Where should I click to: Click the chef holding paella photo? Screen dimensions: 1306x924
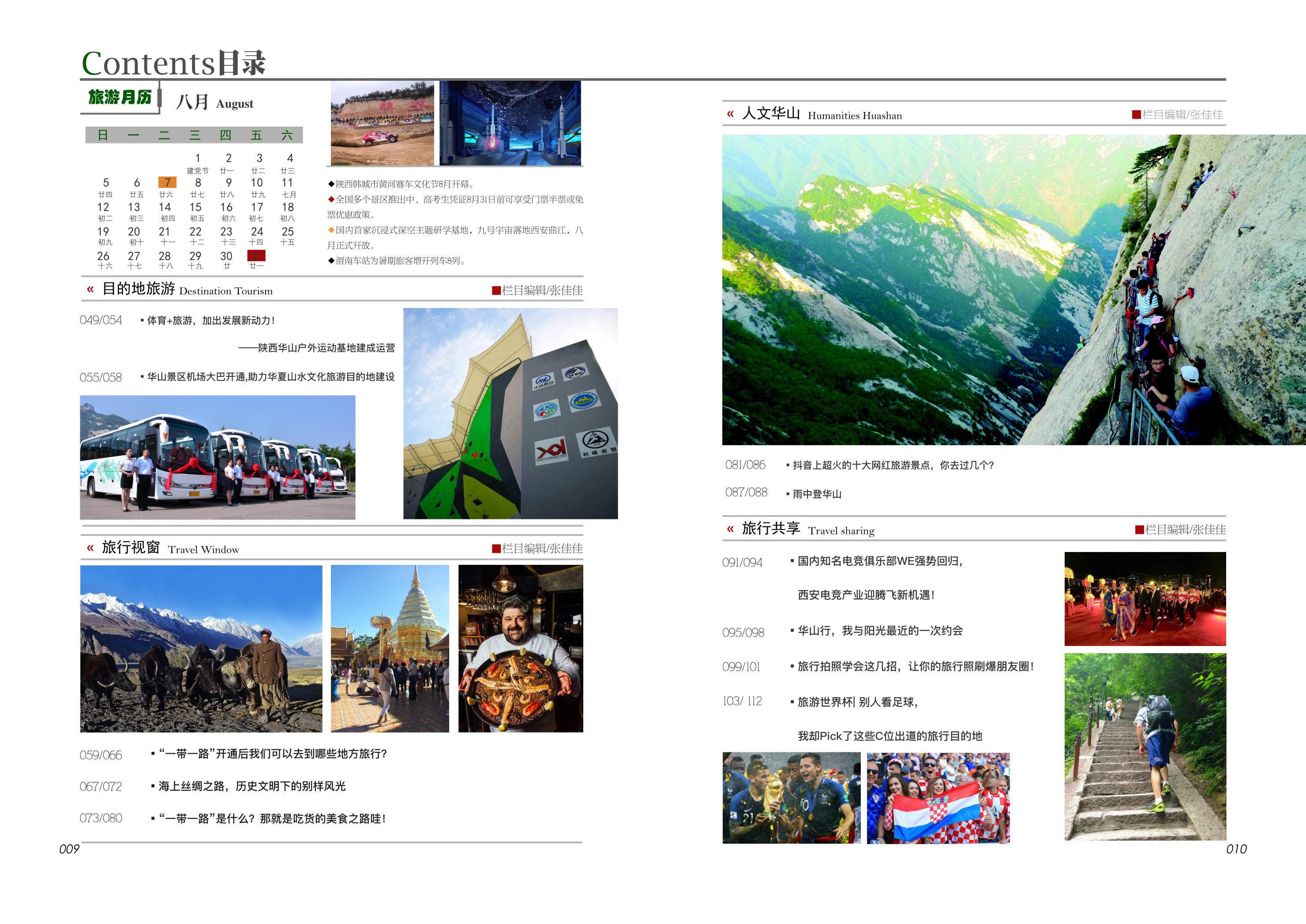click(521, 649)
